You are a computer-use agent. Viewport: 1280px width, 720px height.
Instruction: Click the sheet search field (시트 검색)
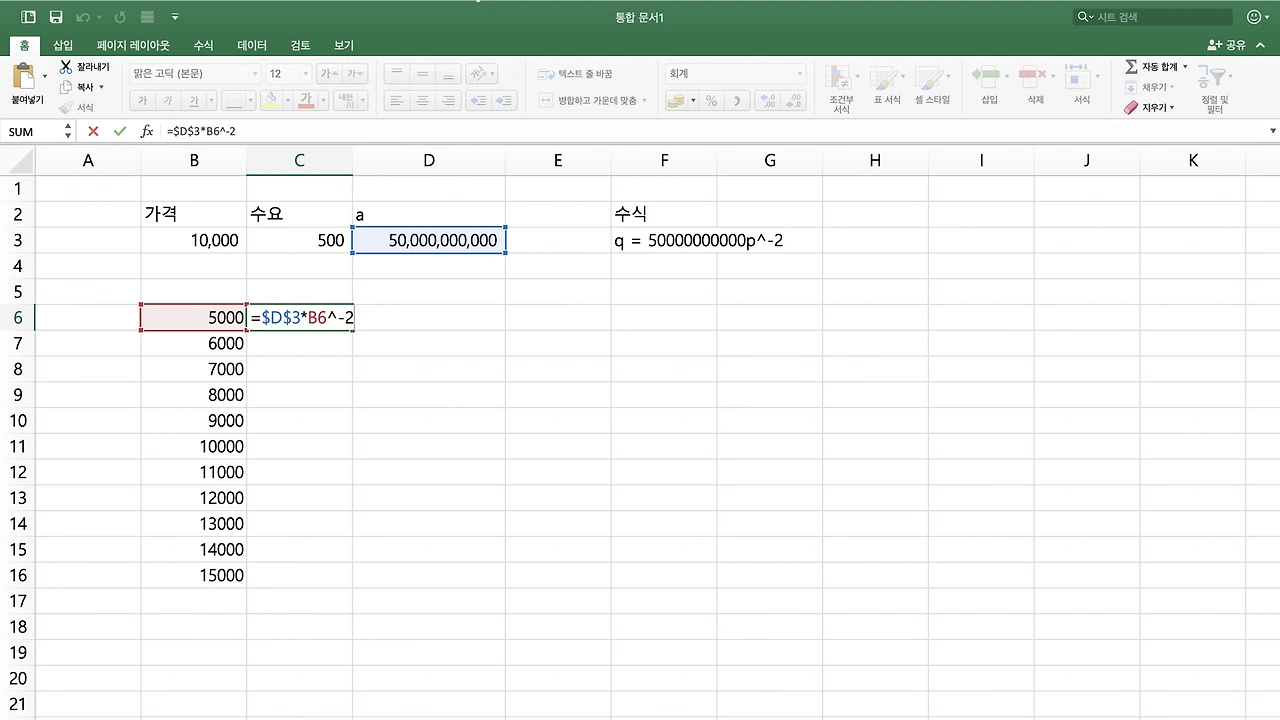(1152, 17)
